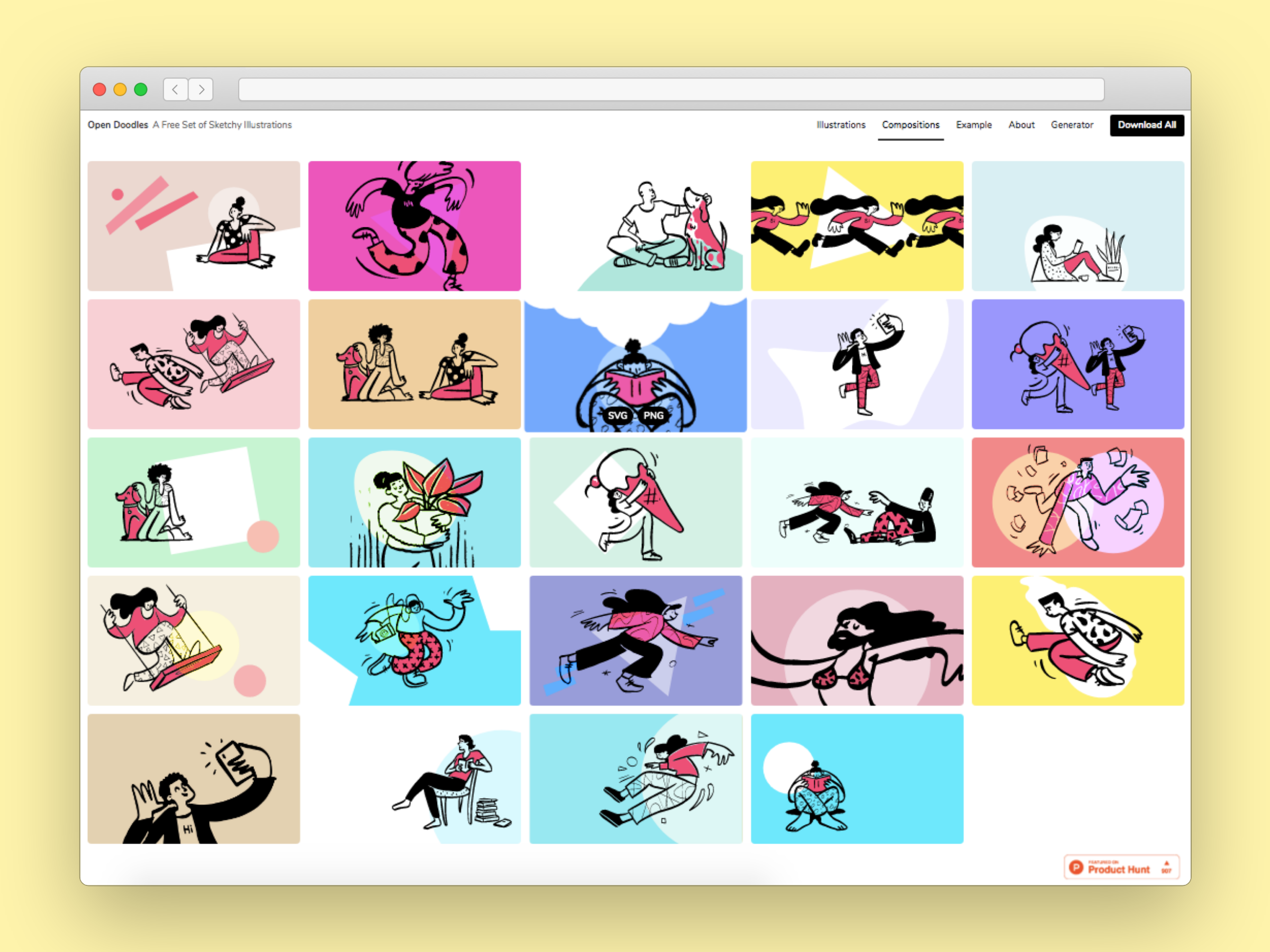Click Download All button

click(x=1147, y=125)
